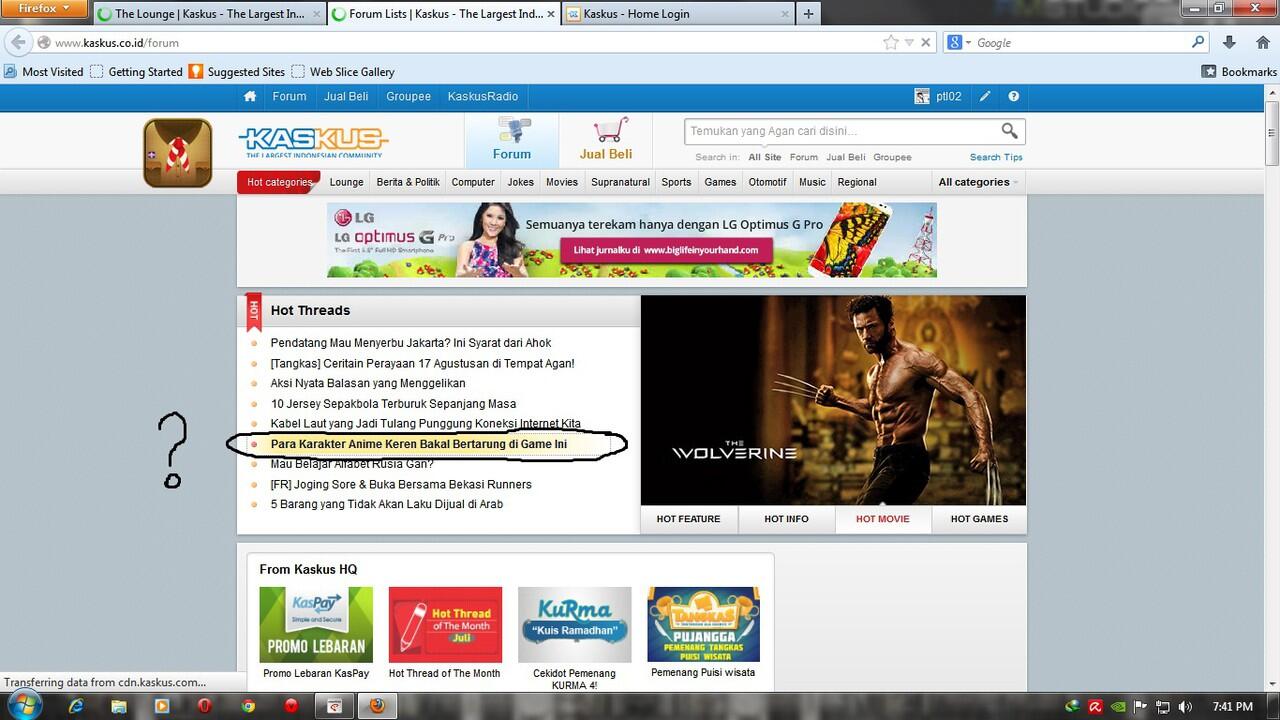Image resolution: width=1280 pixels, height=720 pixels.
Task: Open the Computer category
Action: 473,182
